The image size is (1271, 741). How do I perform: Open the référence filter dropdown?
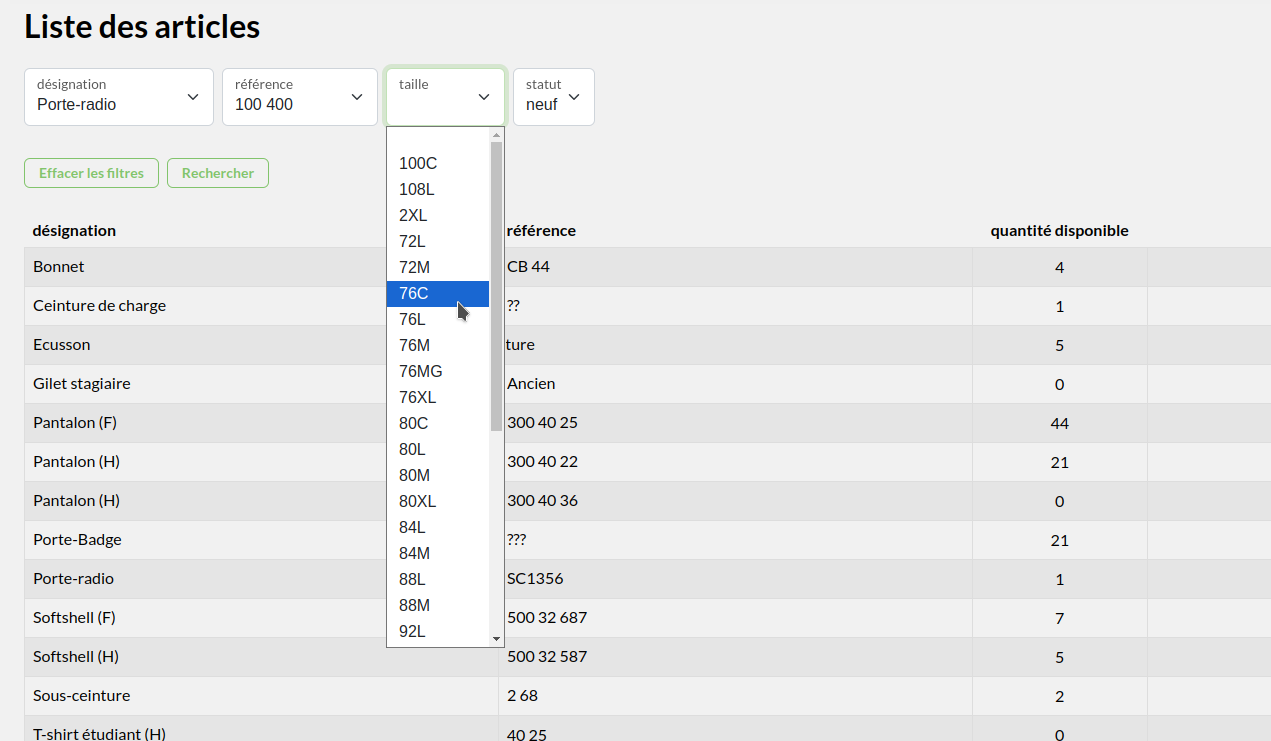click(299, 97)
